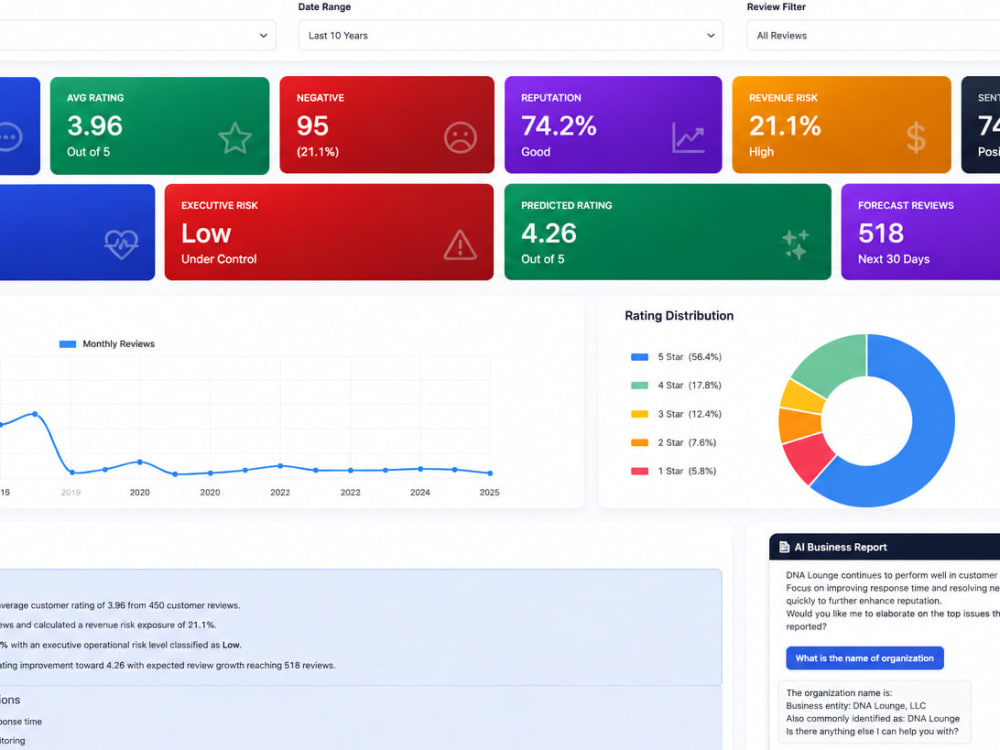
Task: Click the 2025 data point on line chart
Action: pos(490,473)
